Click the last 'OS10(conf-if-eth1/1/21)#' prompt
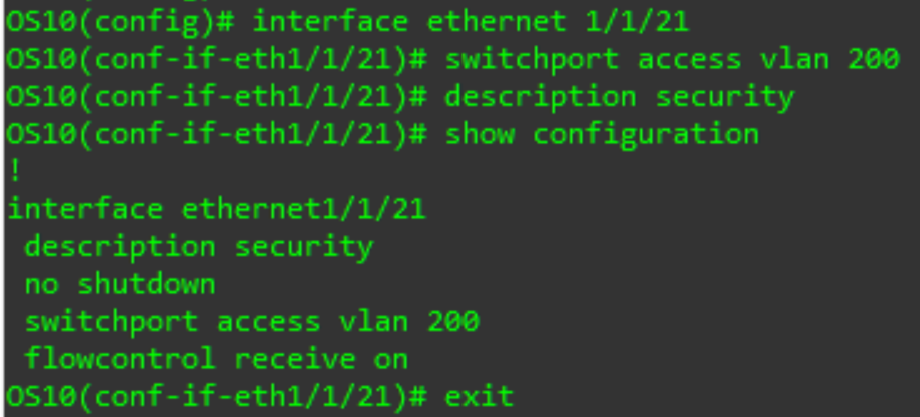920x417 pixels. tap(216, 396)
